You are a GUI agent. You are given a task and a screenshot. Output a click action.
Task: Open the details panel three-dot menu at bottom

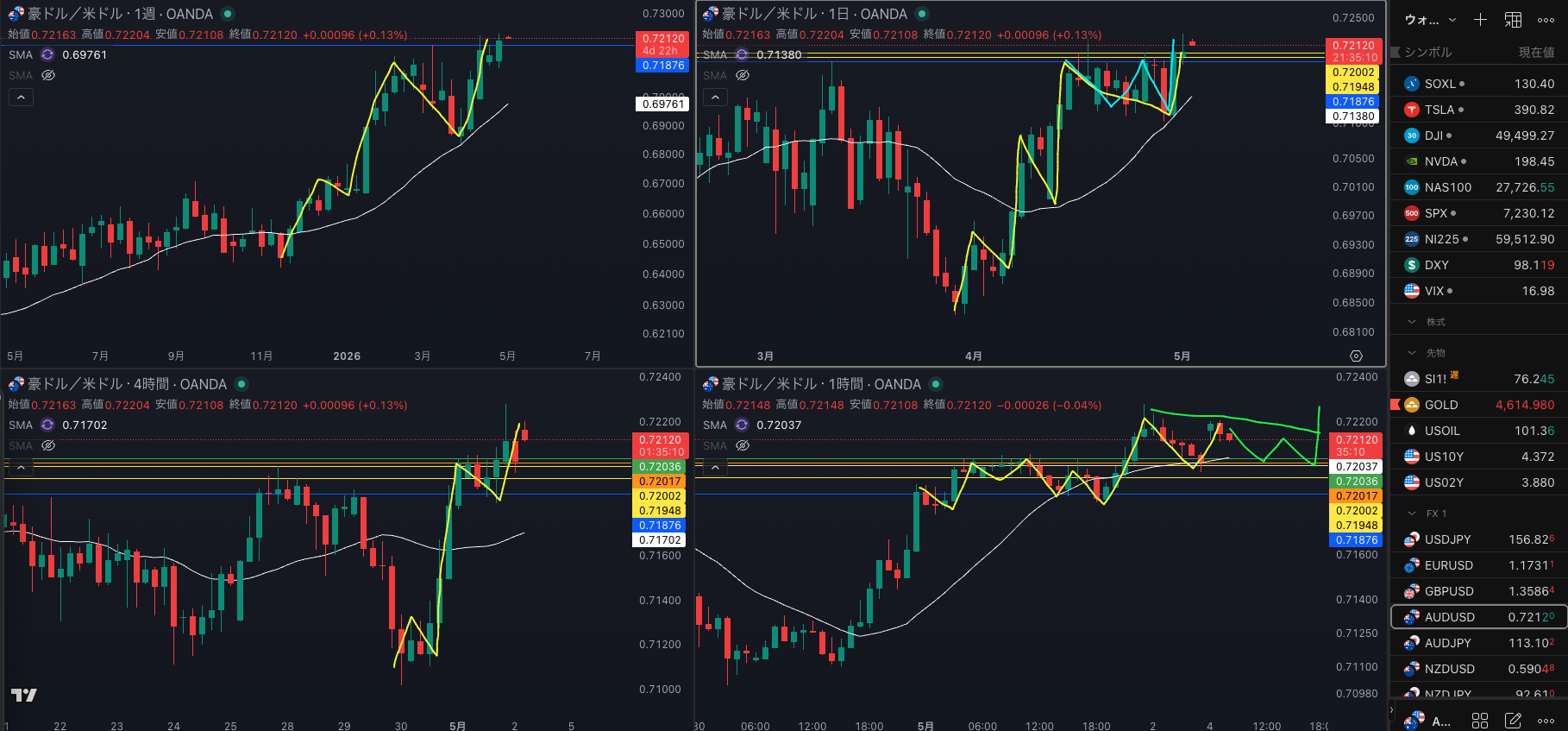point(1546,721)
